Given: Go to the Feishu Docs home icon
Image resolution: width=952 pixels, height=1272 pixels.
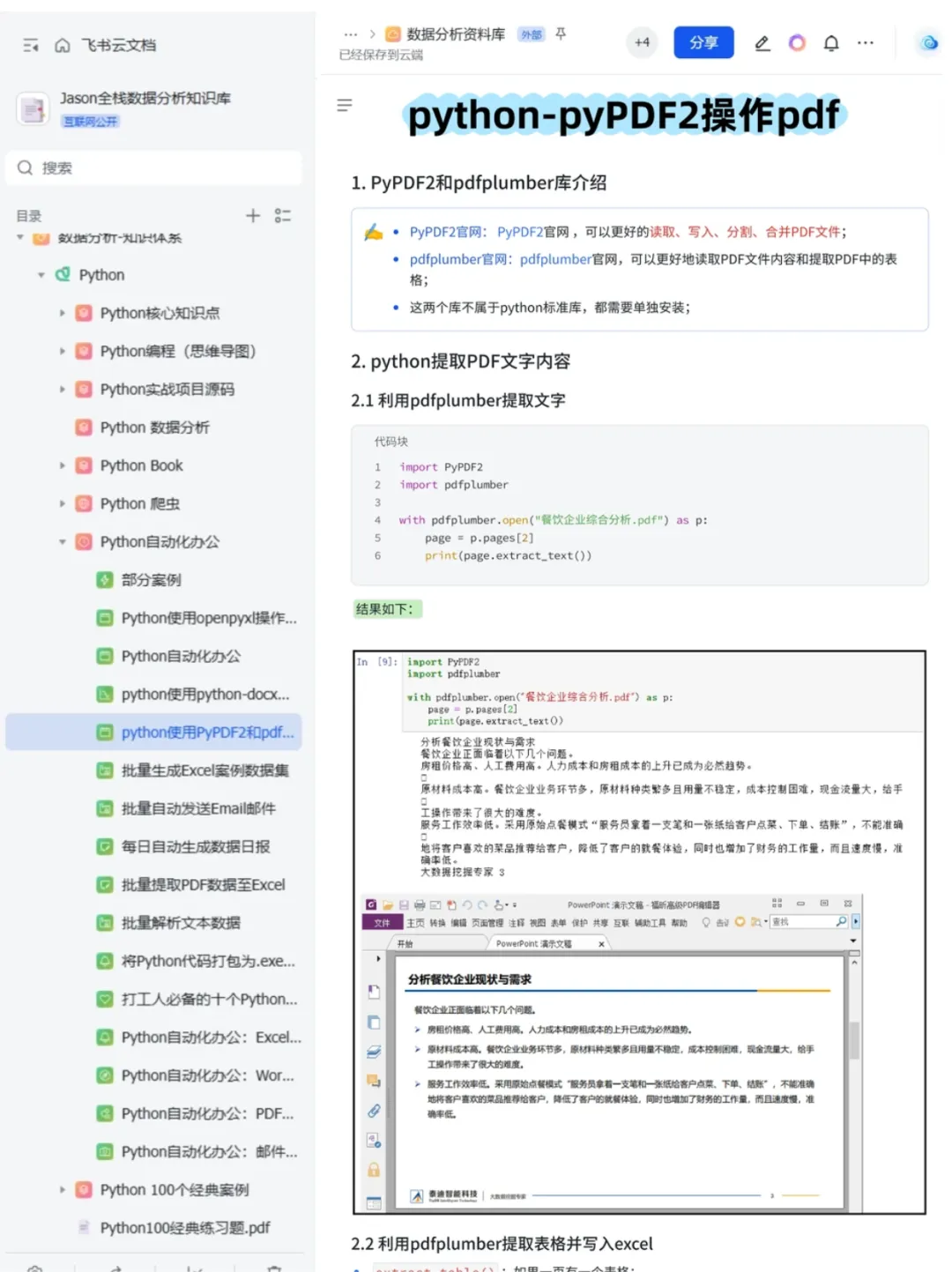Looking at the screenshot, I should [x=63, y=45].
